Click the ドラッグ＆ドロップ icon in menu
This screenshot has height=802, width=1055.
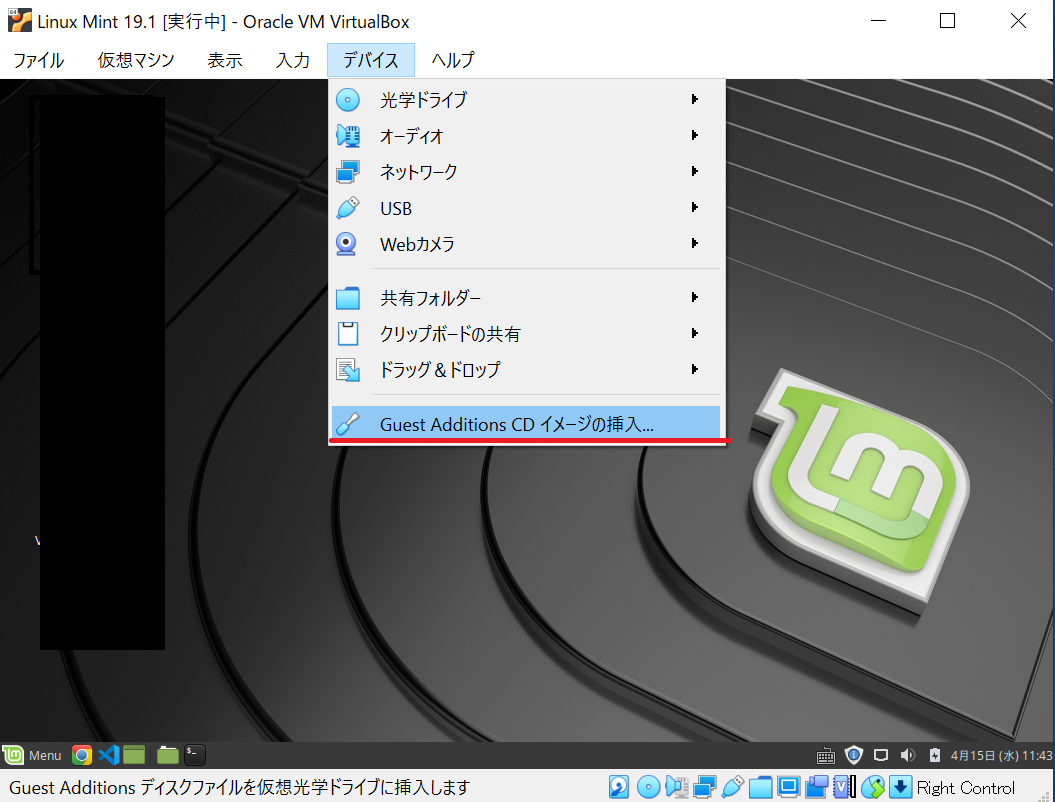348,370
